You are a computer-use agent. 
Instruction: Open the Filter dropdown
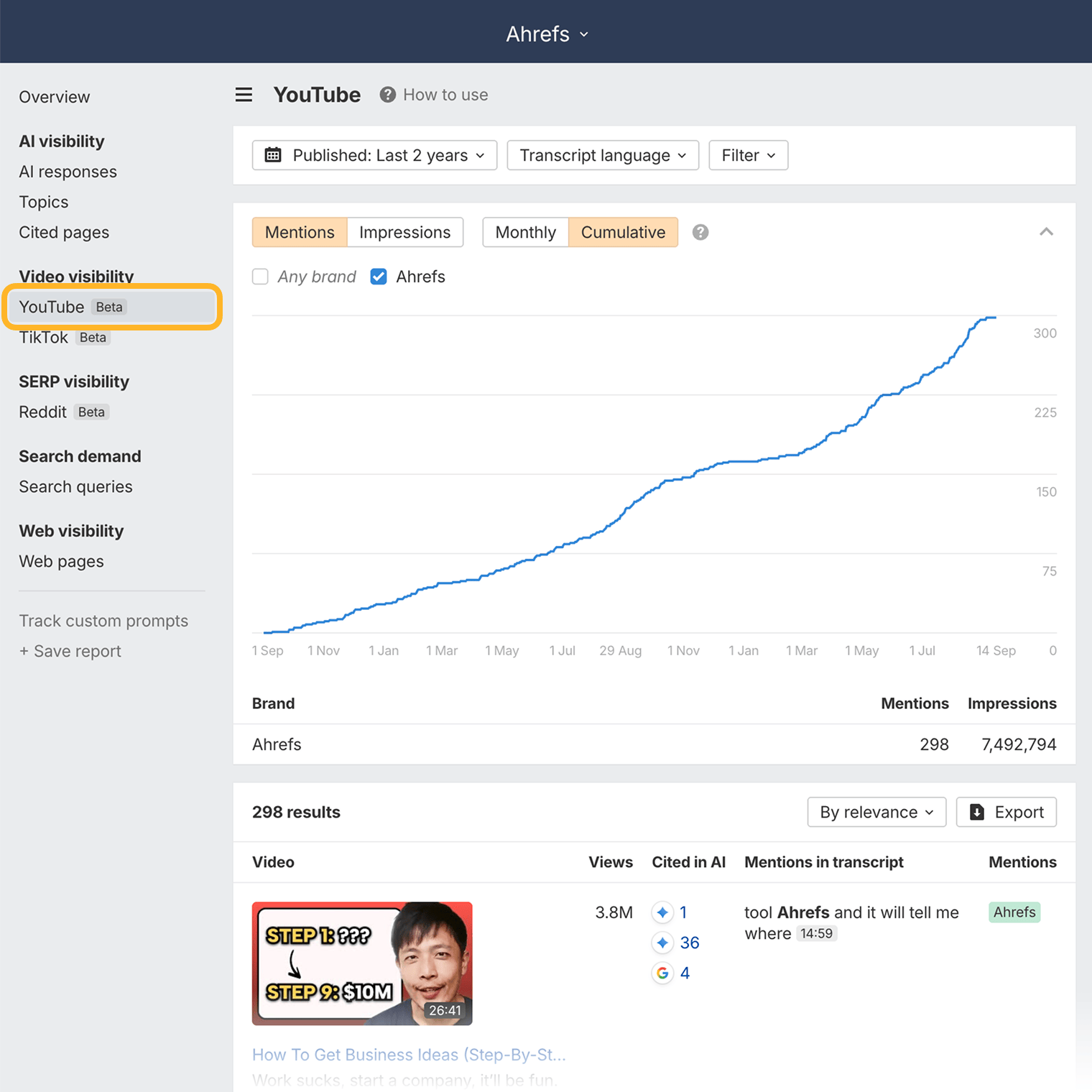[749, 155]
